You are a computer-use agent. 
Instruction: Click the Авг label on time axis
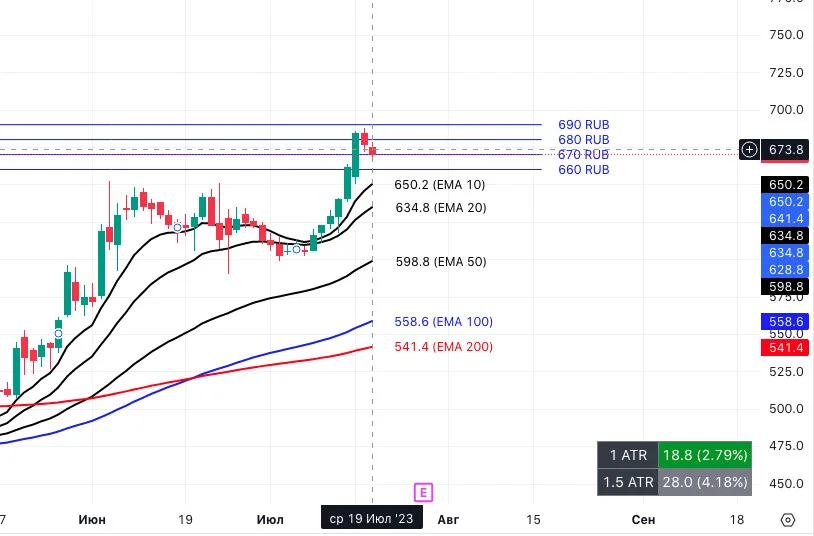(x=448, y=520)
